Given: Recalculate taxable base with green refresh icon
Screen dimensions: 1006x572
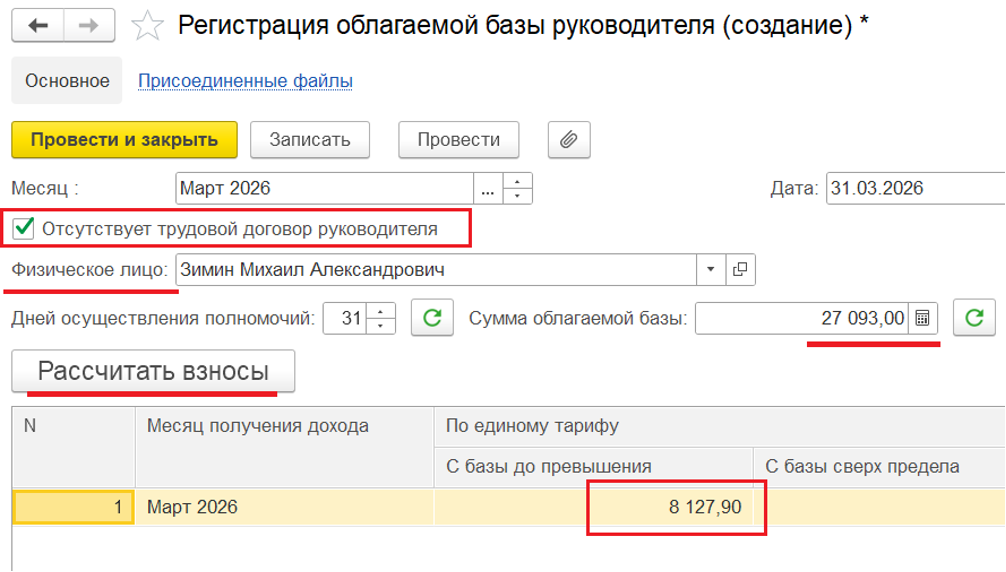Looking at the screenshot, I should [x=974, y=319].
